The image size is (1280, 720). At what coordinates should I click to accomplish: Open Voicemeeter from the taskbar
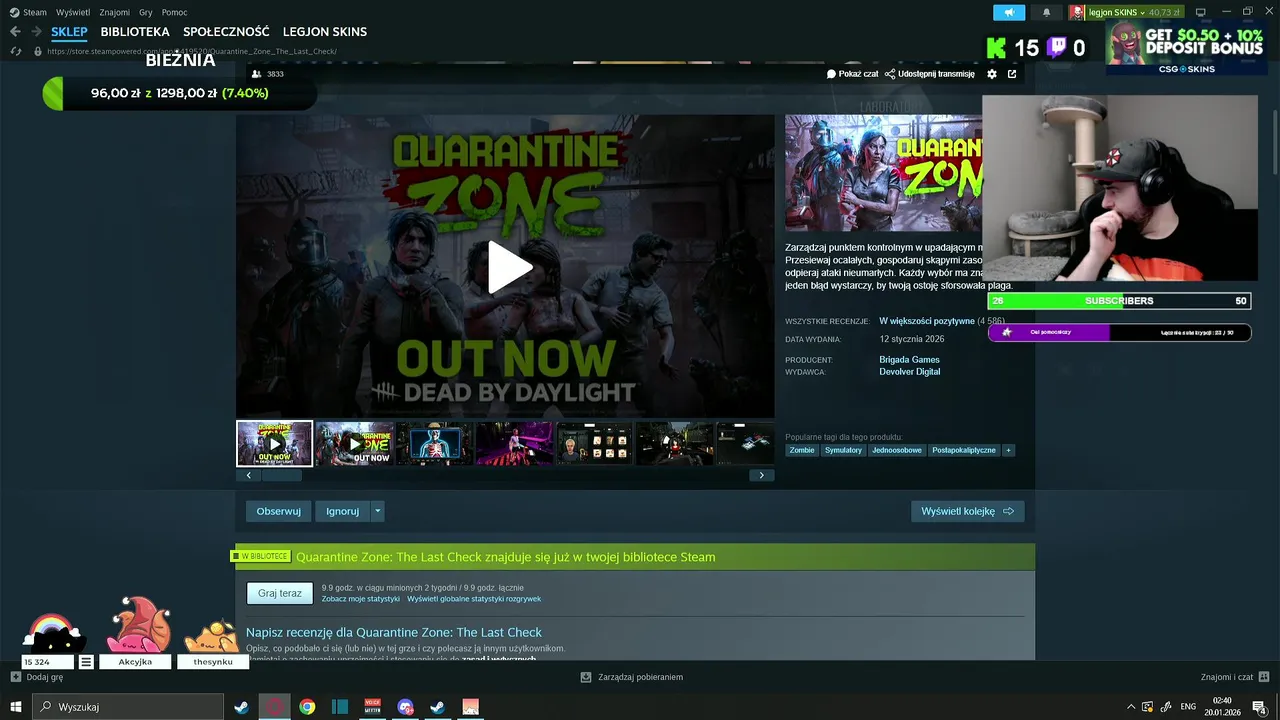372,707
